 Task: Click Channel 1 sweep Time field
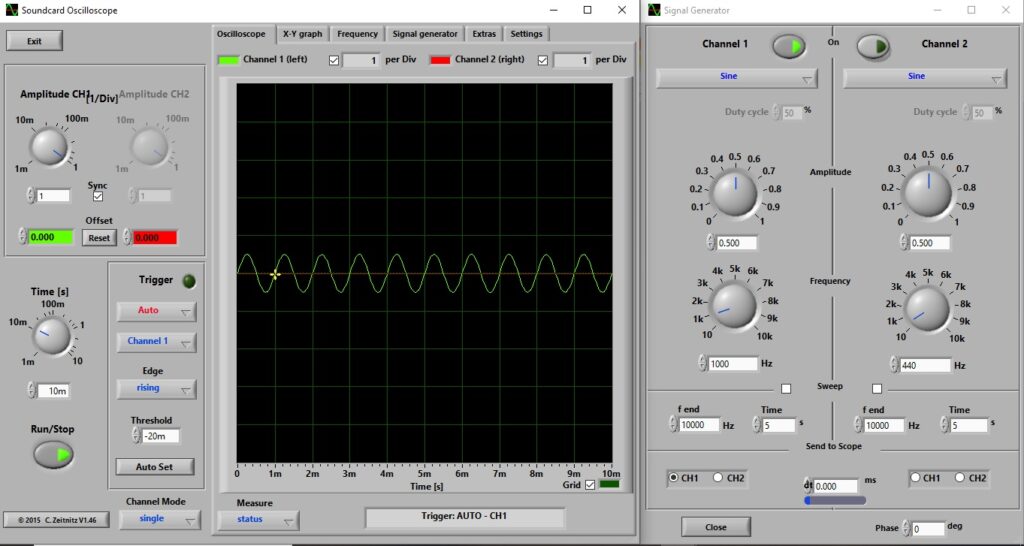click(779, 425)
